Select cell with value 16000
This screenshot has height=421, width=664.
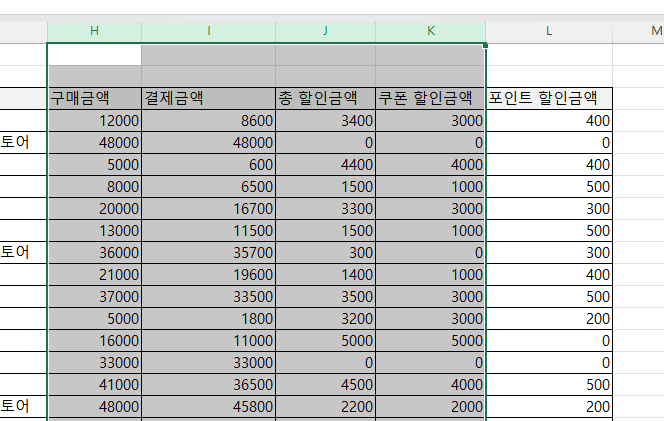[x=95, y=341]
